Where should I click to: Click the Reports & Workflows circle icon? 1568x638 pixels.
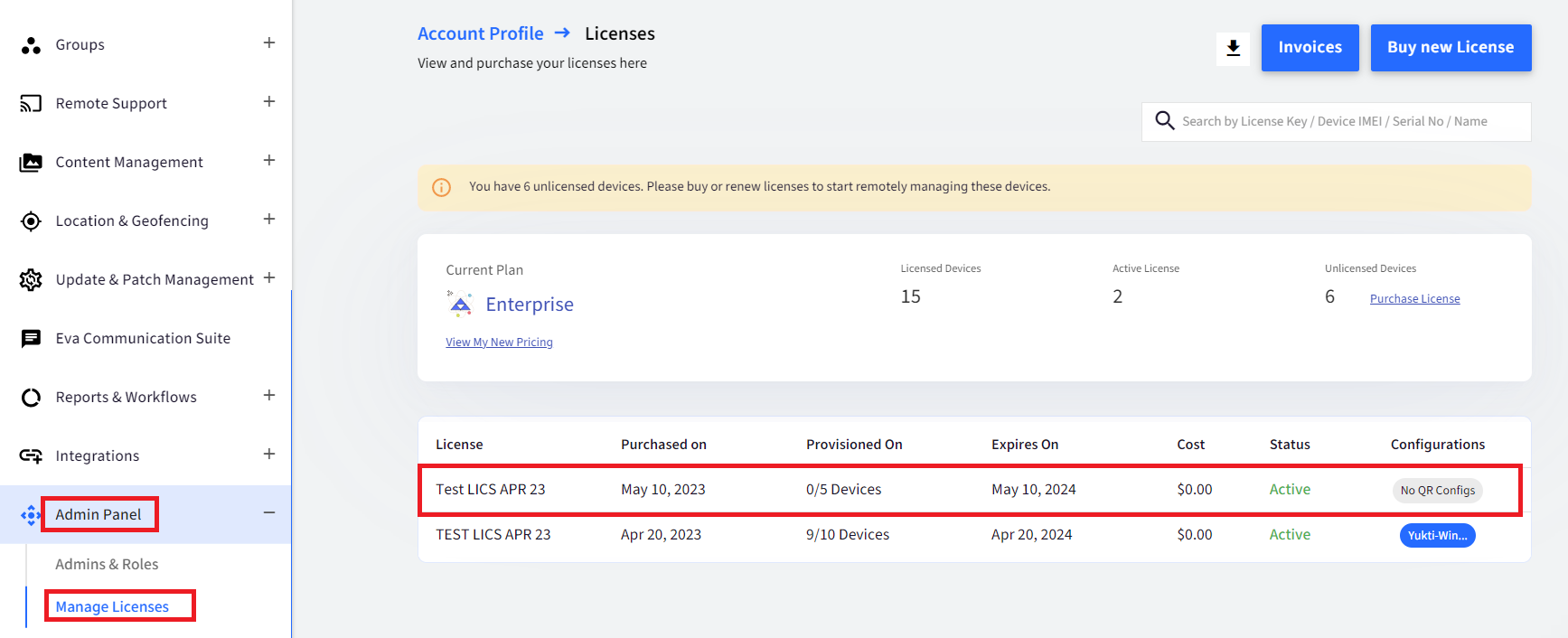[x=31, y=398]
